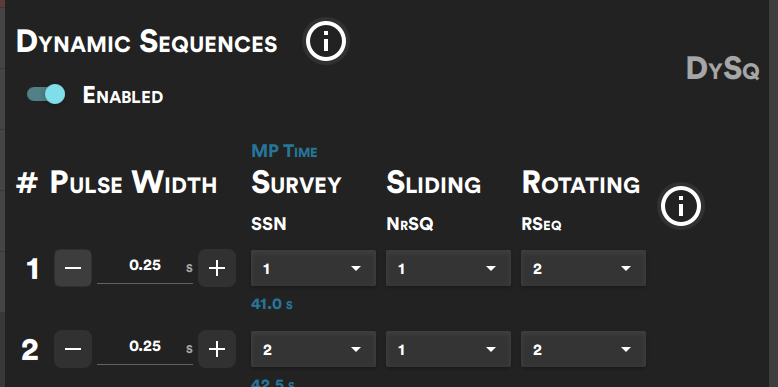Expand row 2 Sliding NrSQ dropdown
The height and width of the screenshot is (387, 778).
[448, 349]
